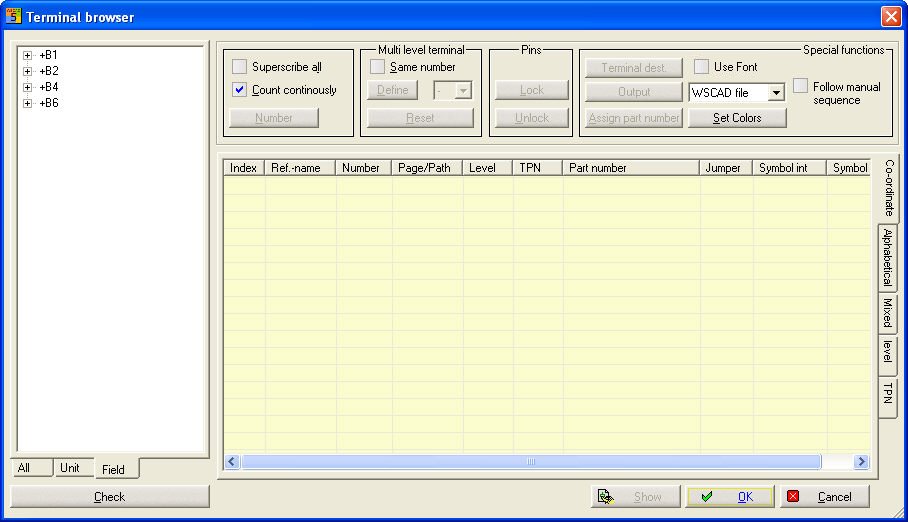Enable the Use Font checkbox
The width and height of the screenshot is (908, 522).
701,67
